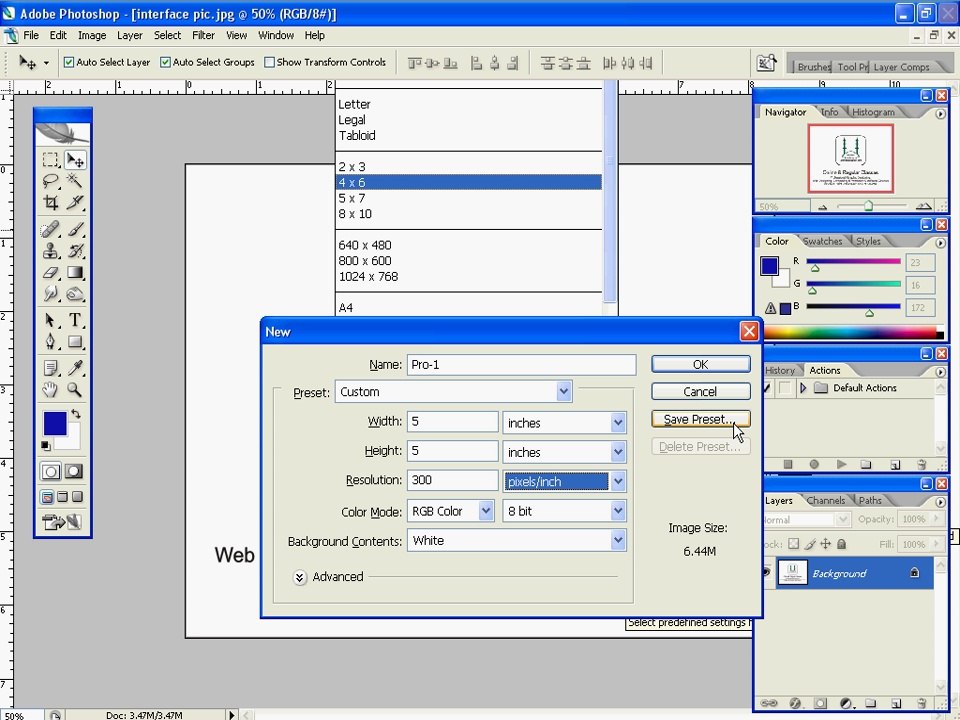Enable Show Transform Controls checkbox
Screen dimensions: 960x720
269,62
